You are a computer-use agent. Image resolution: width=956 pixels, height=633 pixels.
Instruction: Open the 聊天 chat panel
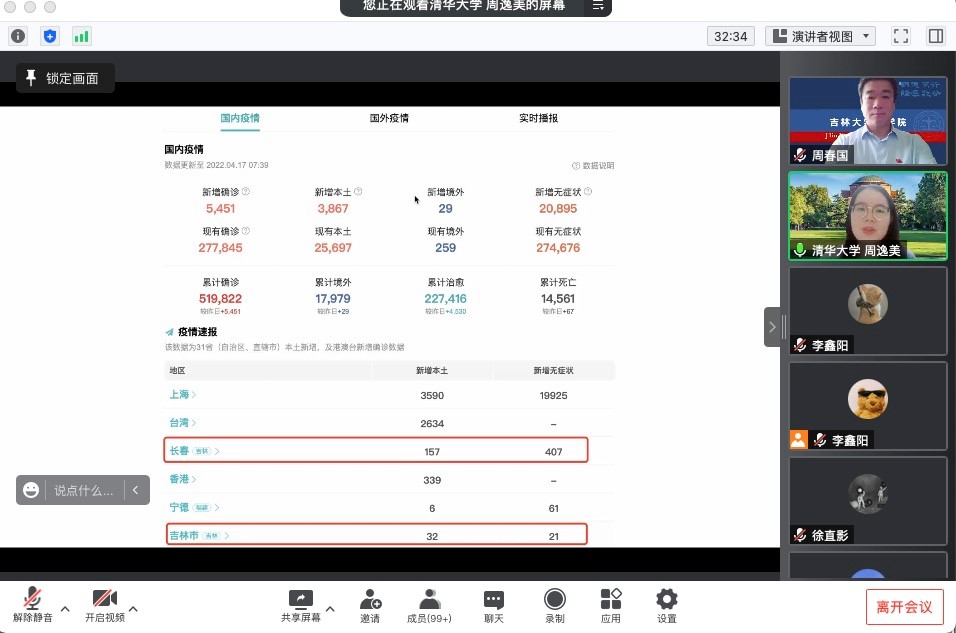[494, 606]
